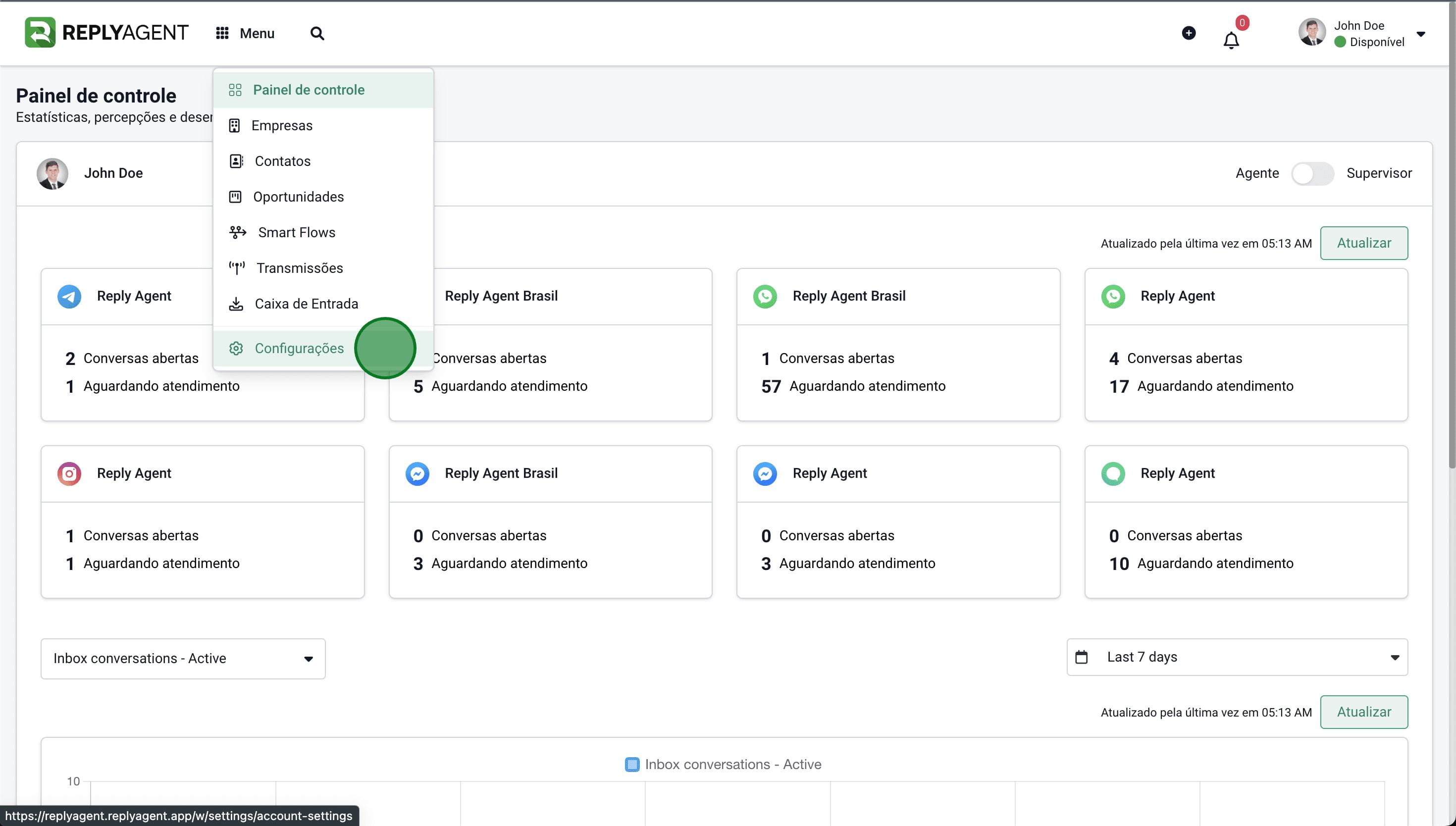Click the Painel de controle page heading

pos(96,95)
